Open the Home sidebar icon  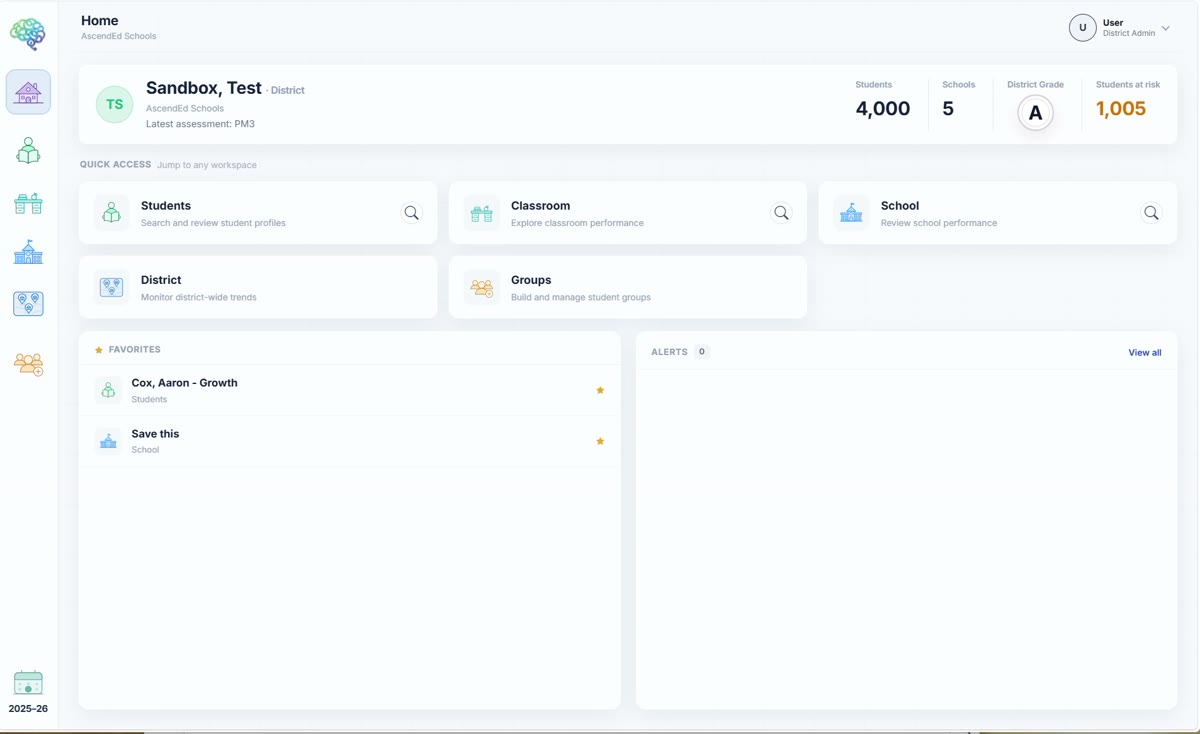(x=28, y=93)
